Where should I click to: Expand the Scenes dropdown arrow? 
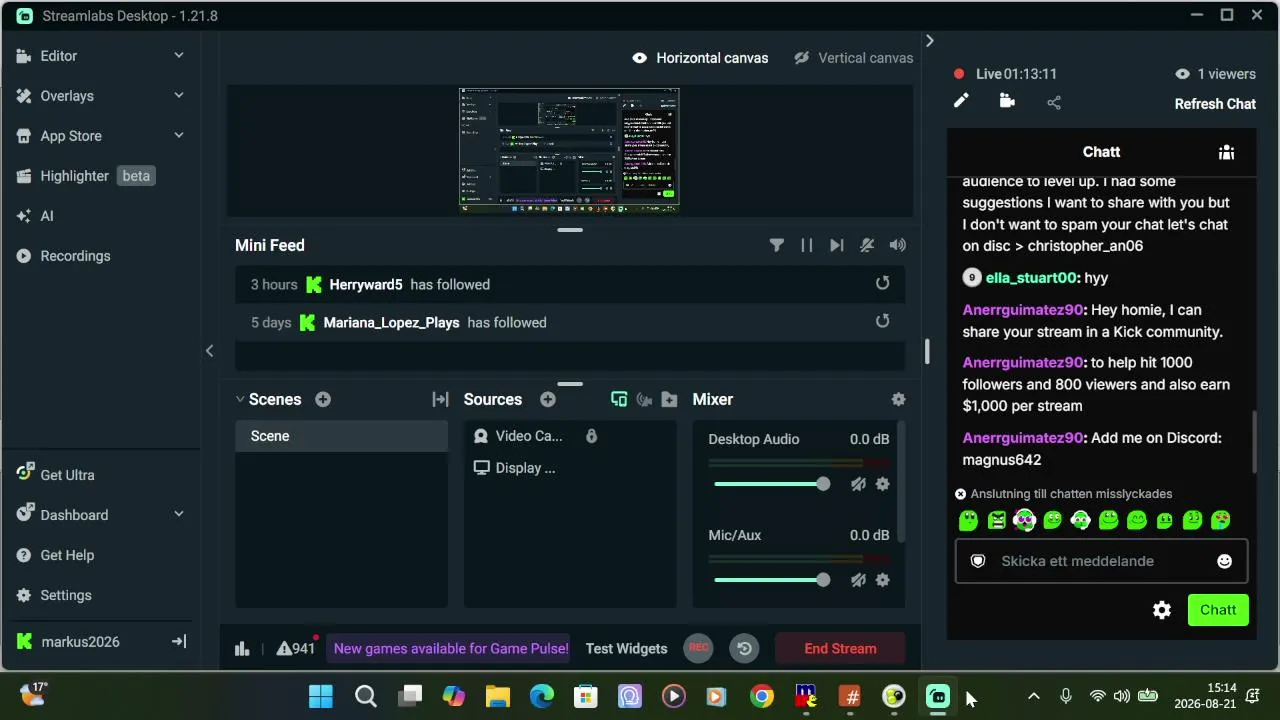(240, 399)
